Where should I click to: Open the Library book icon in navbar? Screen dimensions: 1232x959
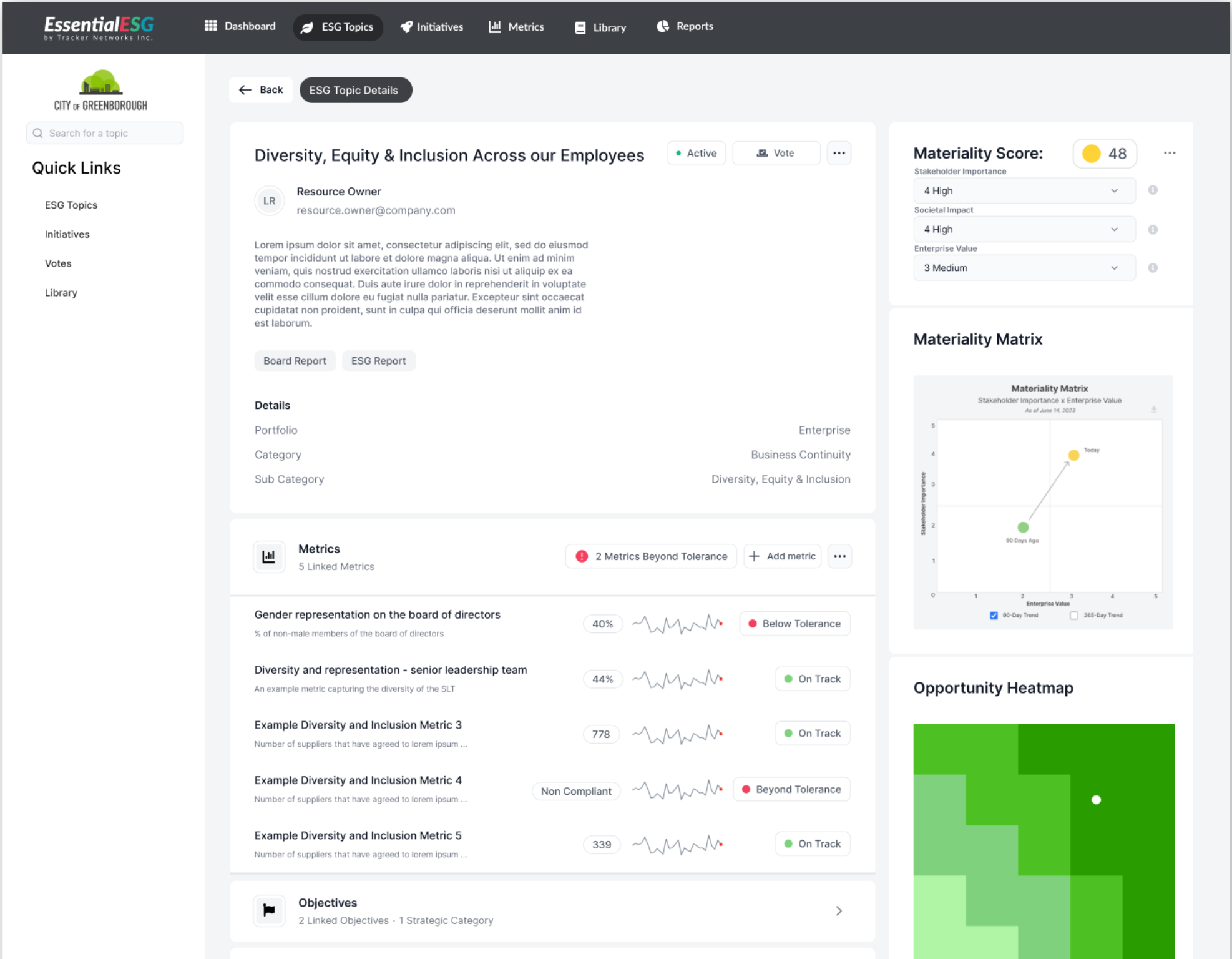pyautogui.click(x=579, y=27)
